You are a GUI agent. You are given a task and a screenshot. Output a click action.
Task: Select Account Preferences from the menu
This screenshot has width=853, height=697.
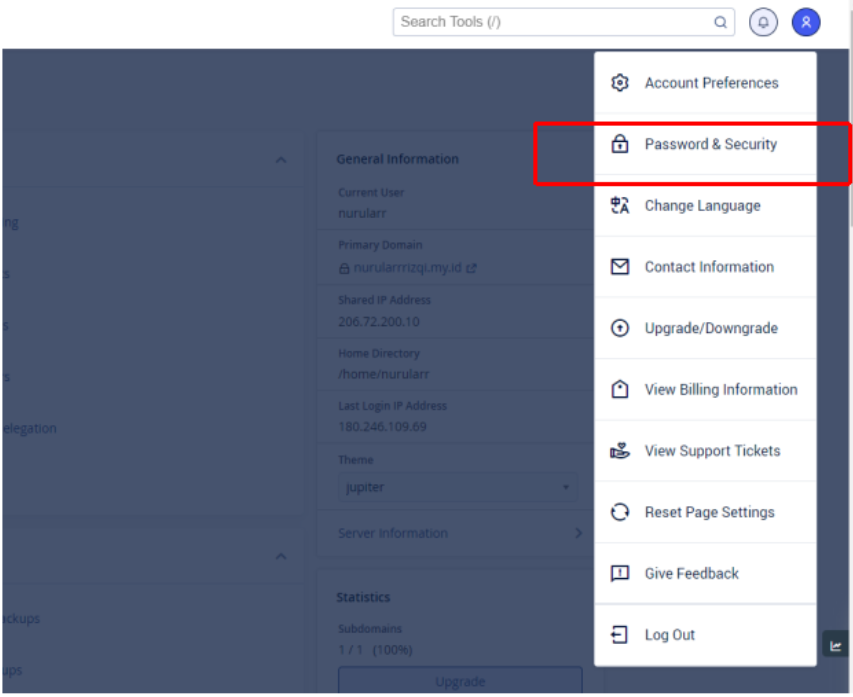pos(705,83)
